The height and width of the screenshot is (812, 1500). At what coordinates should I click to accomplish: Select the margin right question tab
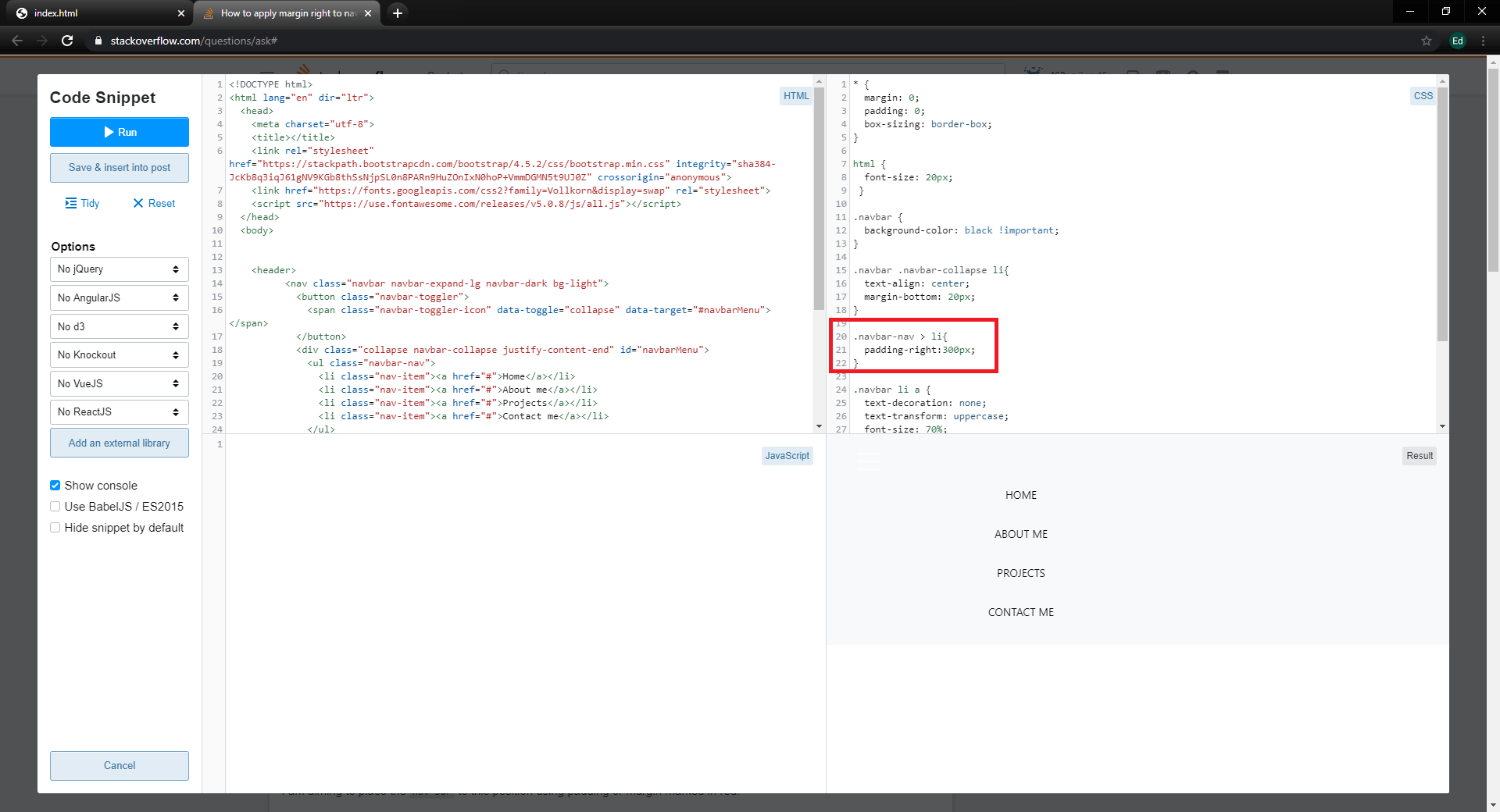(x=281, y=12)
